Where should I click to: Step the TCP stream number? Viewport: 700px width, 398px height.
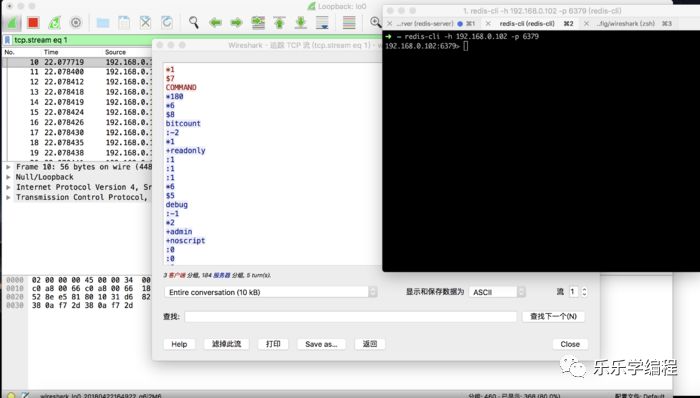click(x=584, y=292)
